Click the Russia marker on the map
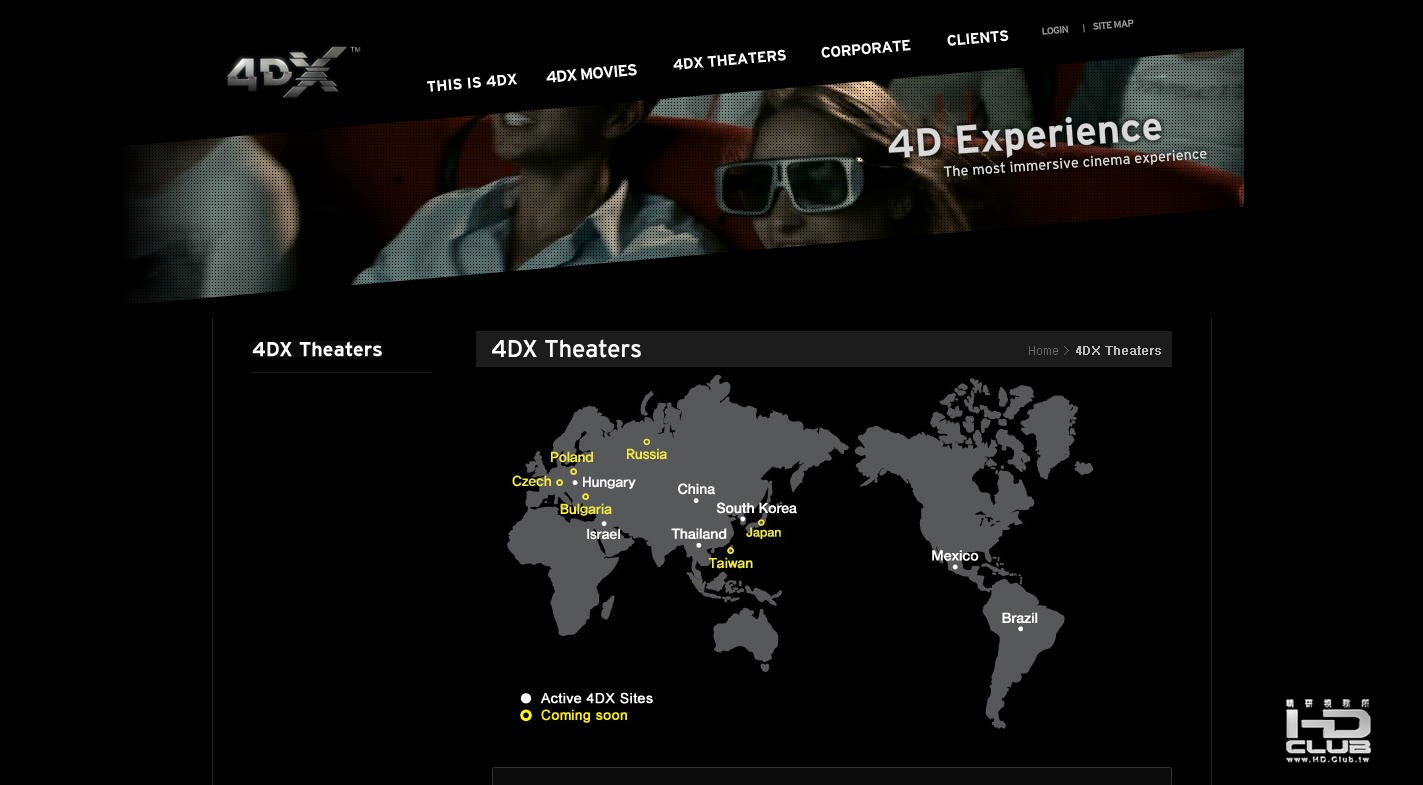 (646, 442)
